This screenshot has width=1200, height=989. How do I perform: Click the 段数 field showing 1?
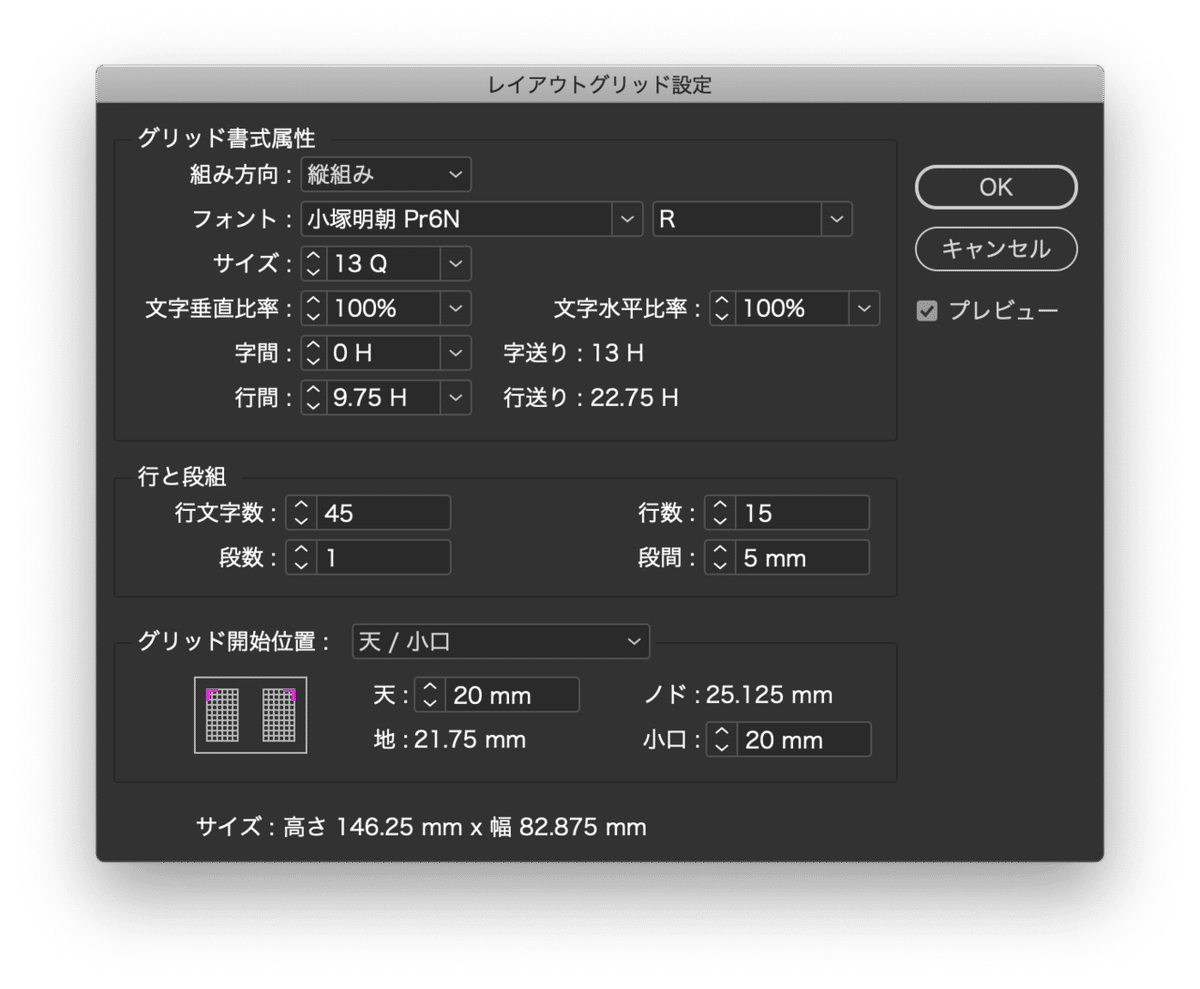[x=384, y=557]
